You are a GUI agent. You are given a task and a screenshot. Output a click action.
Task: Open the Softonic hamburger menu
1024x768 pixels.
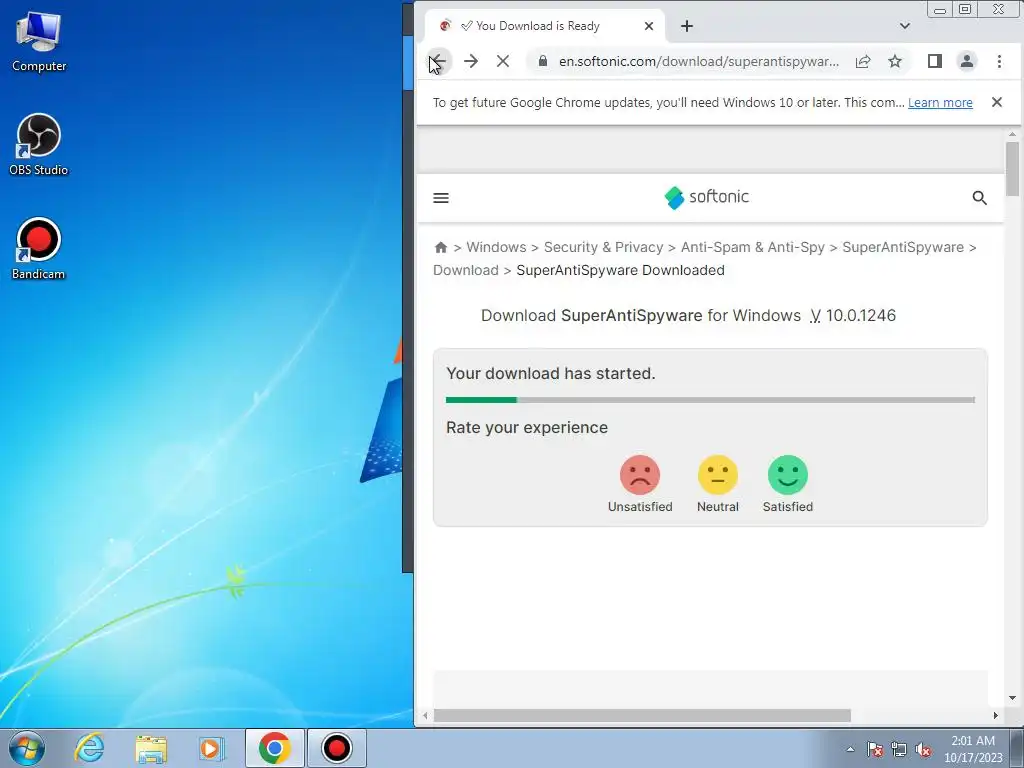point(441,198)
